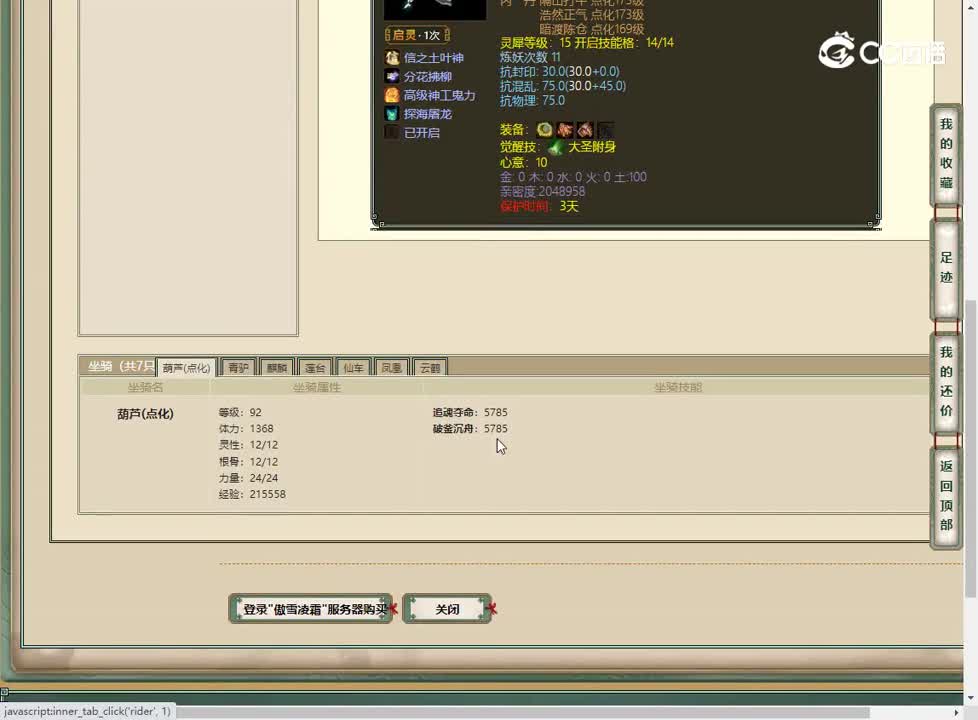Click the 启灵·1次 badge

click(417, 35)
